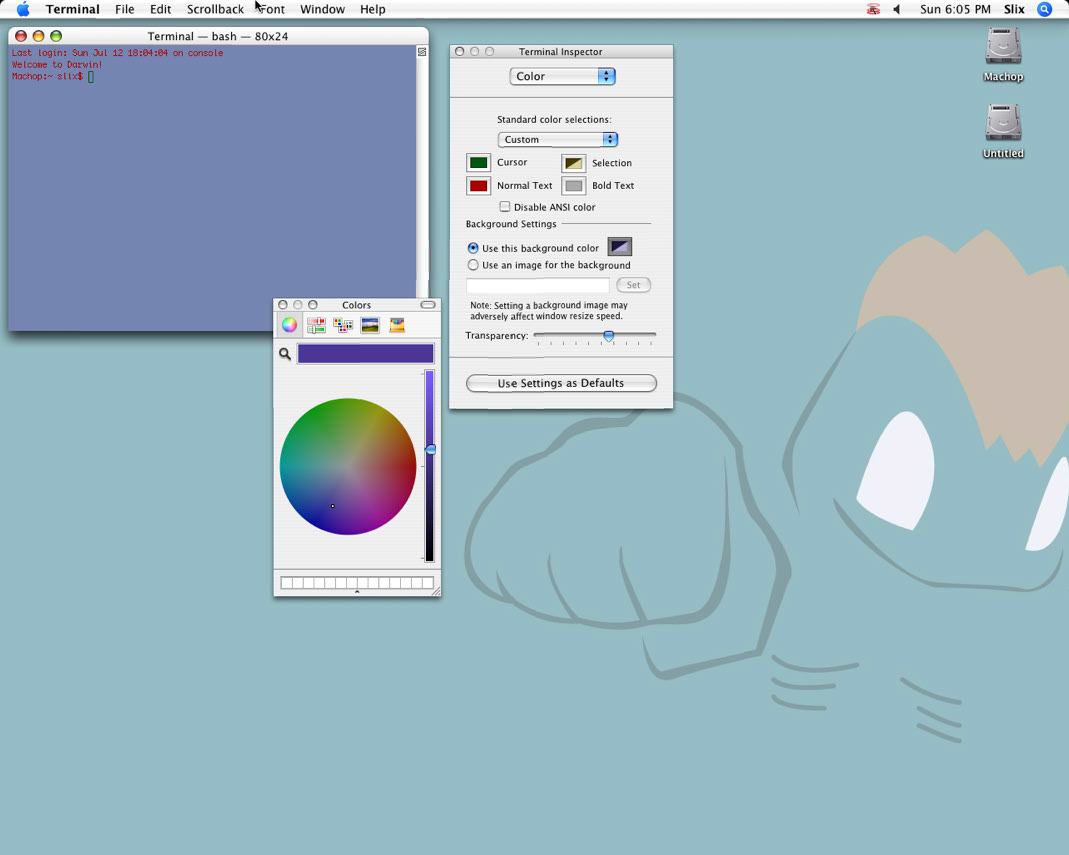Screen dimensions: 1069x855
Task: Click the split pane icon in Terminal window
Action: point(422,52)
